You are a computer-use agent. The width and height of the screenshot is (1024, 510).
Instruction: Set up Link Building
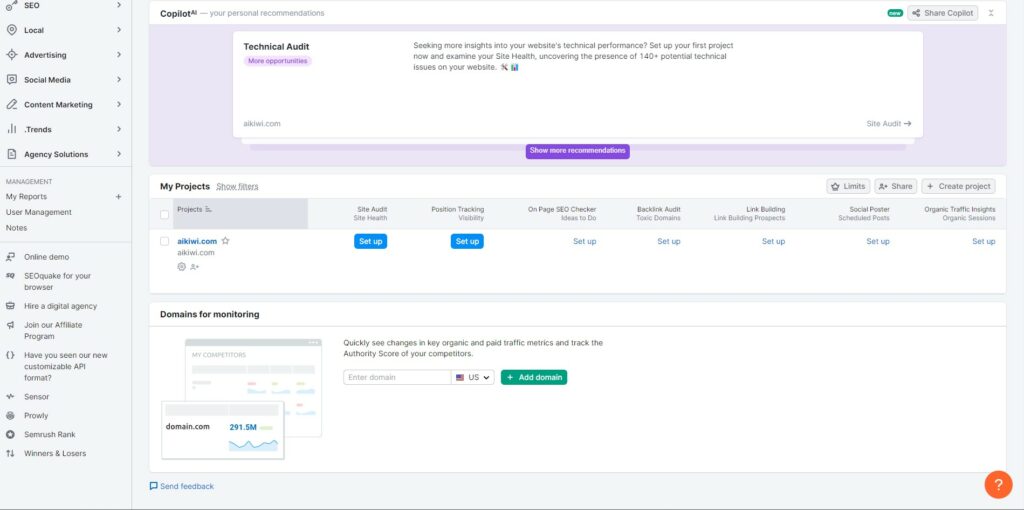(x=773, y=242)
